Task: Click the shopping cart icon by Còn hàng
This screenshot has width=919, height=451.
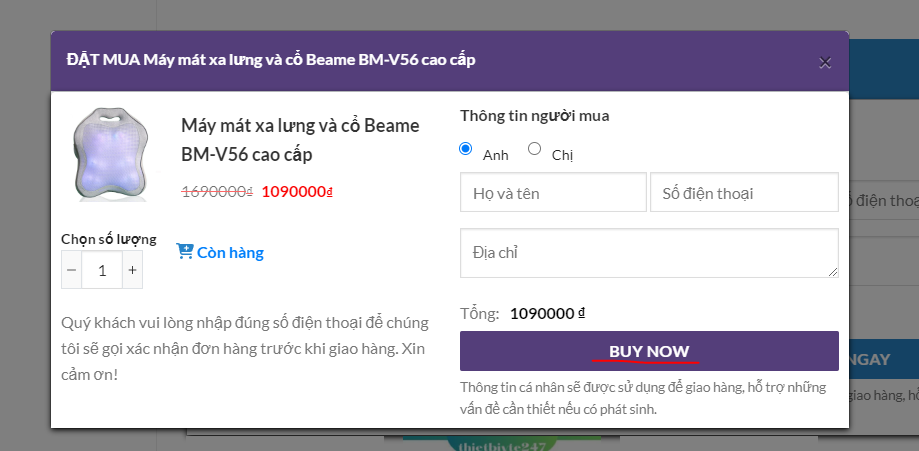Action: [x=185, y=252]
